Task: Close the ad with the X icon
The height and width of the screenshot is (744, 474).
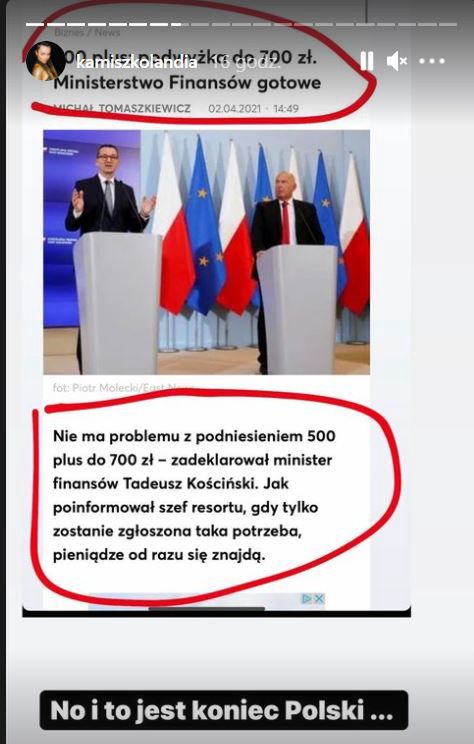Action: 319,598
